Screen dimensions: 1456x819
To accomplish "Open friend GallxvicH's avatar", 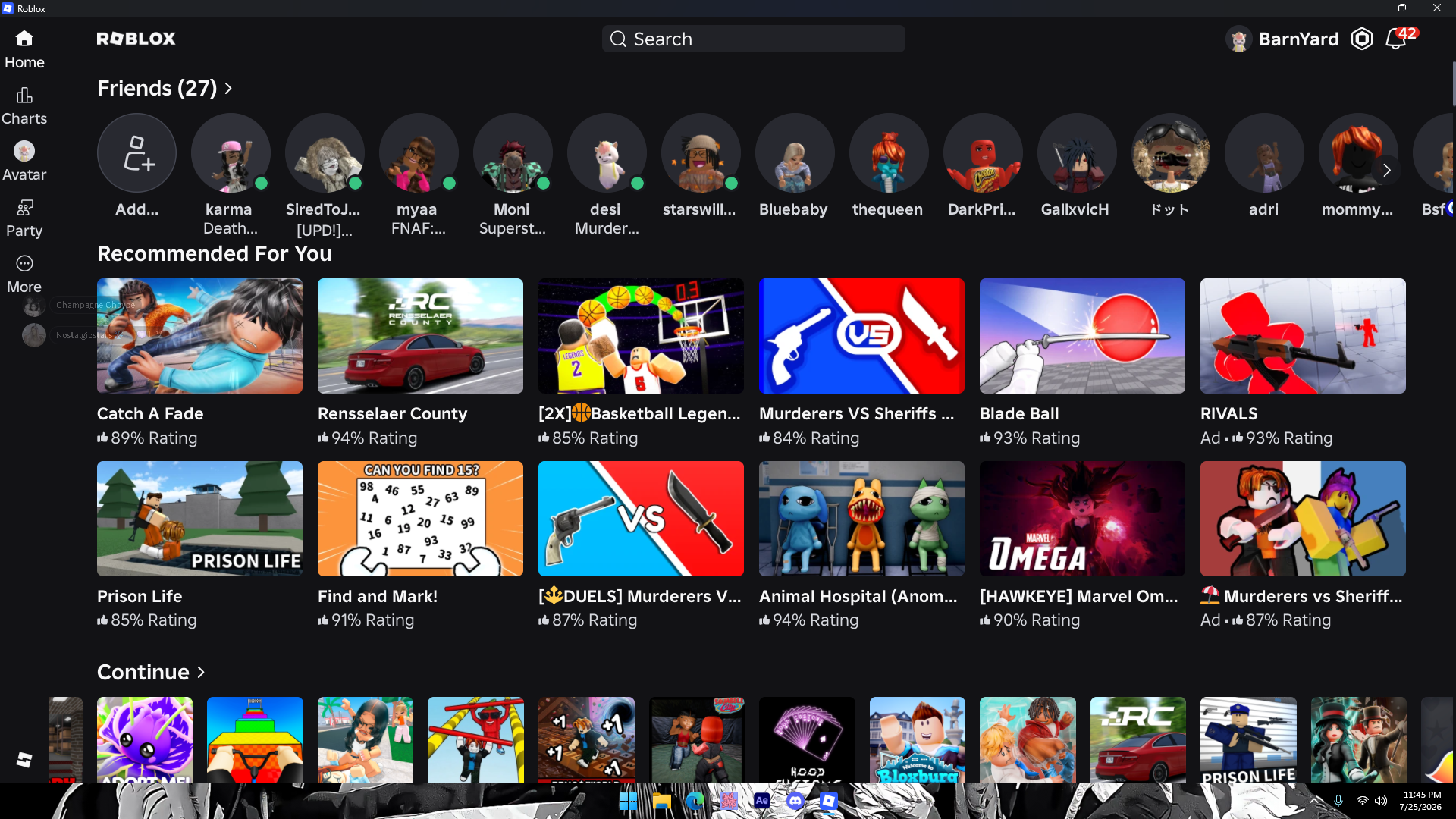I will (x=1077, y=152).
